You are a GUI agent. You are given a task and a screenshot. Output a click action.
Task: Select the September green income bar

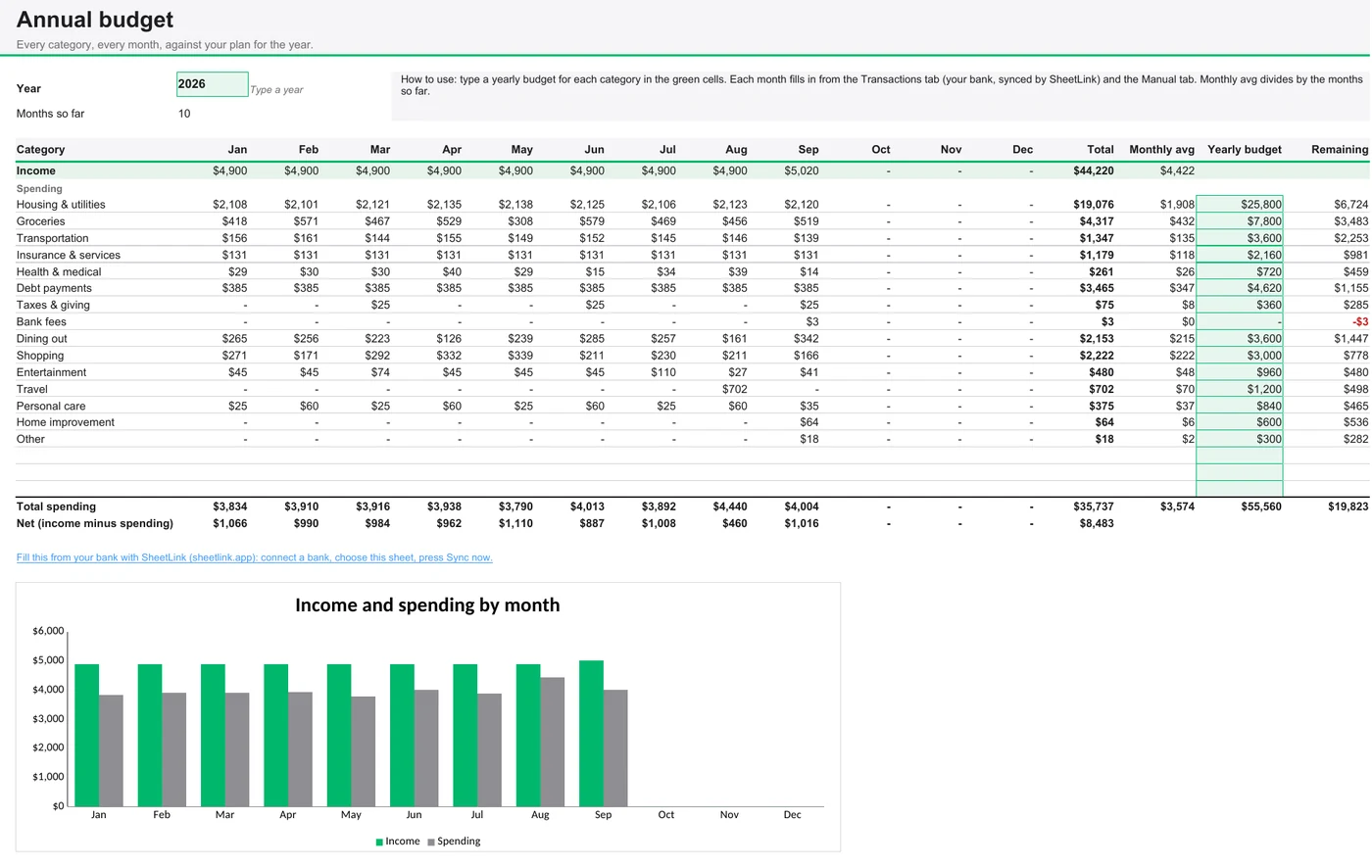(591, 734)
